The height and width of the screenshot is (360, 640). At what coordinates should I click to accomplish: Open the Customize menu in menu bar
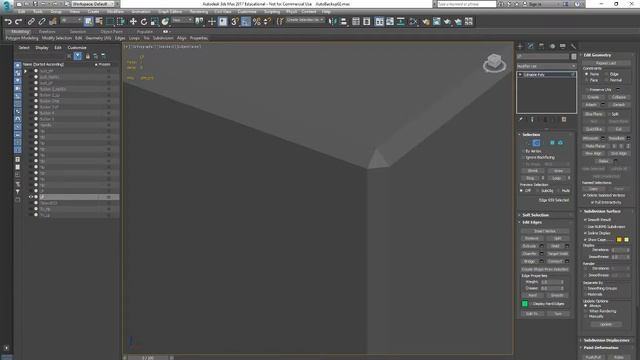tap(247, 12)
